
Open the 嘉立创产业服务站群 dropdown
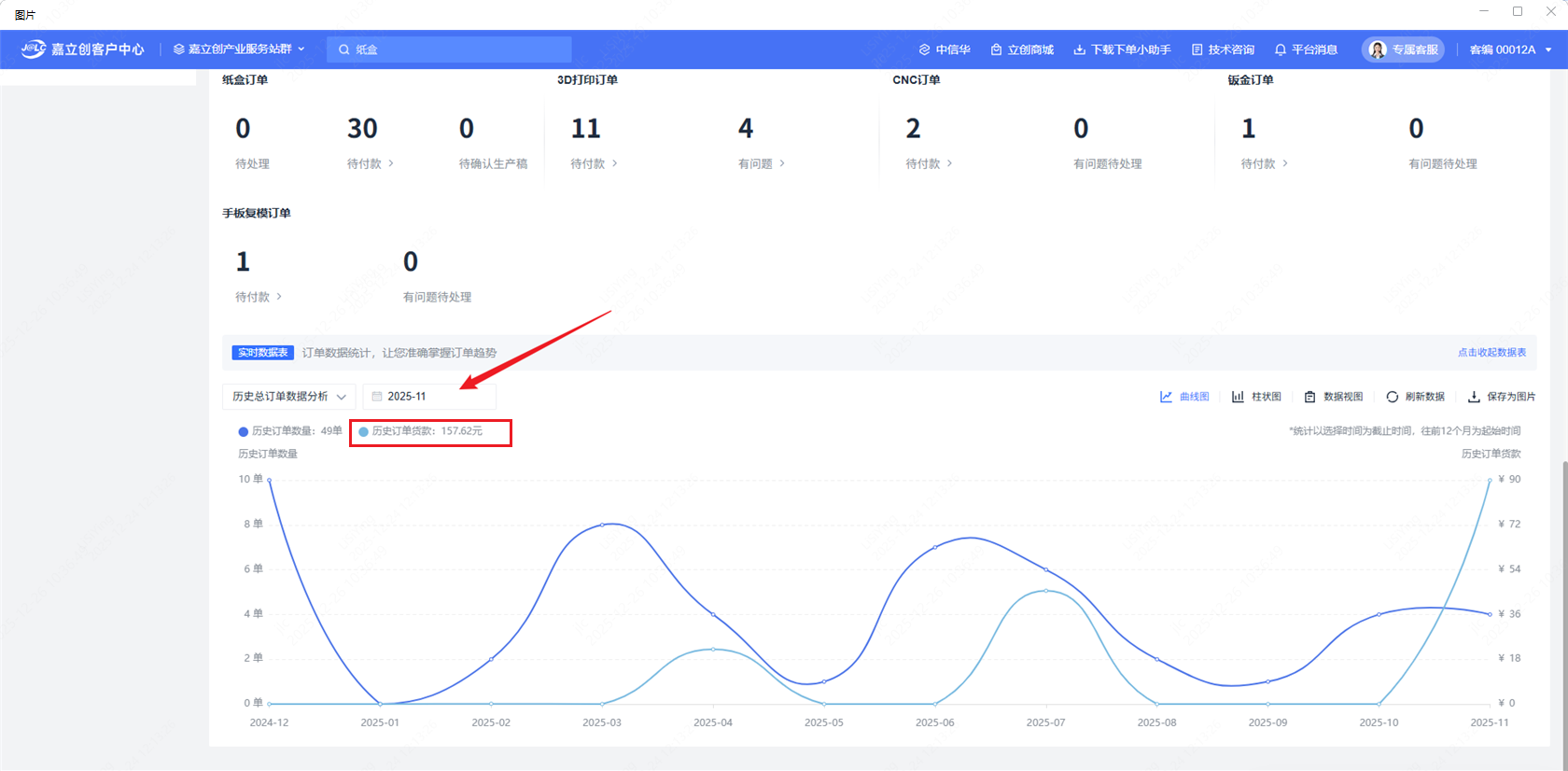tap(239, 49)
